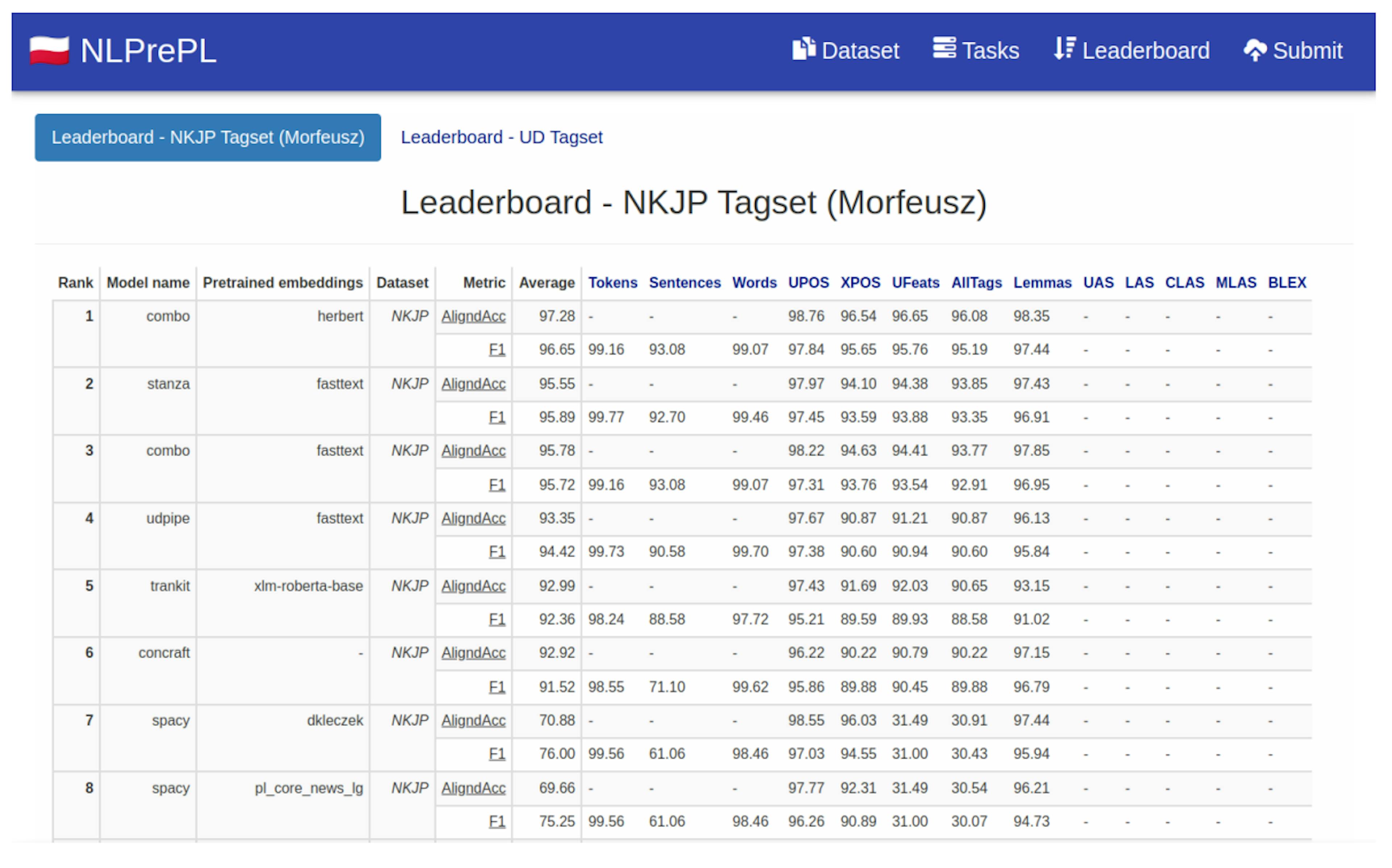Click F1 metric in spacy dkleczek row
Viewport: 1392px width, 868px height.
pos(497,754)
